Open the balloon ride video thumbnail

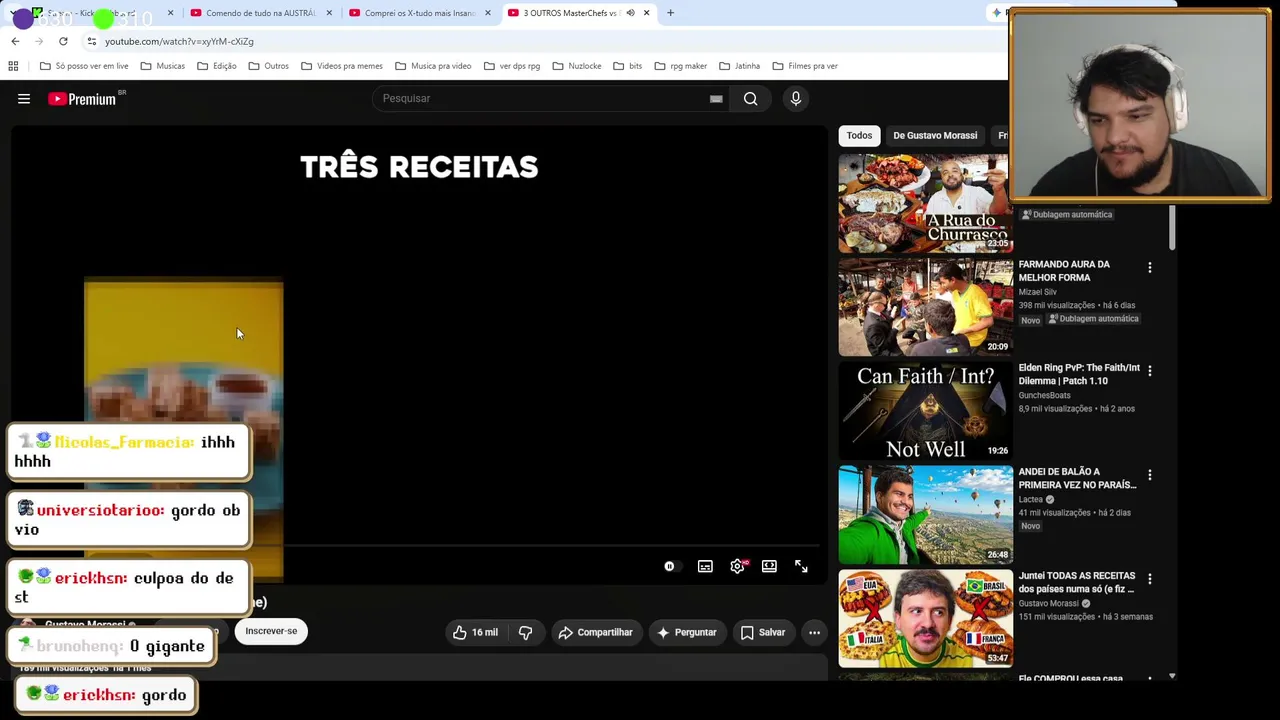point(925,515)
